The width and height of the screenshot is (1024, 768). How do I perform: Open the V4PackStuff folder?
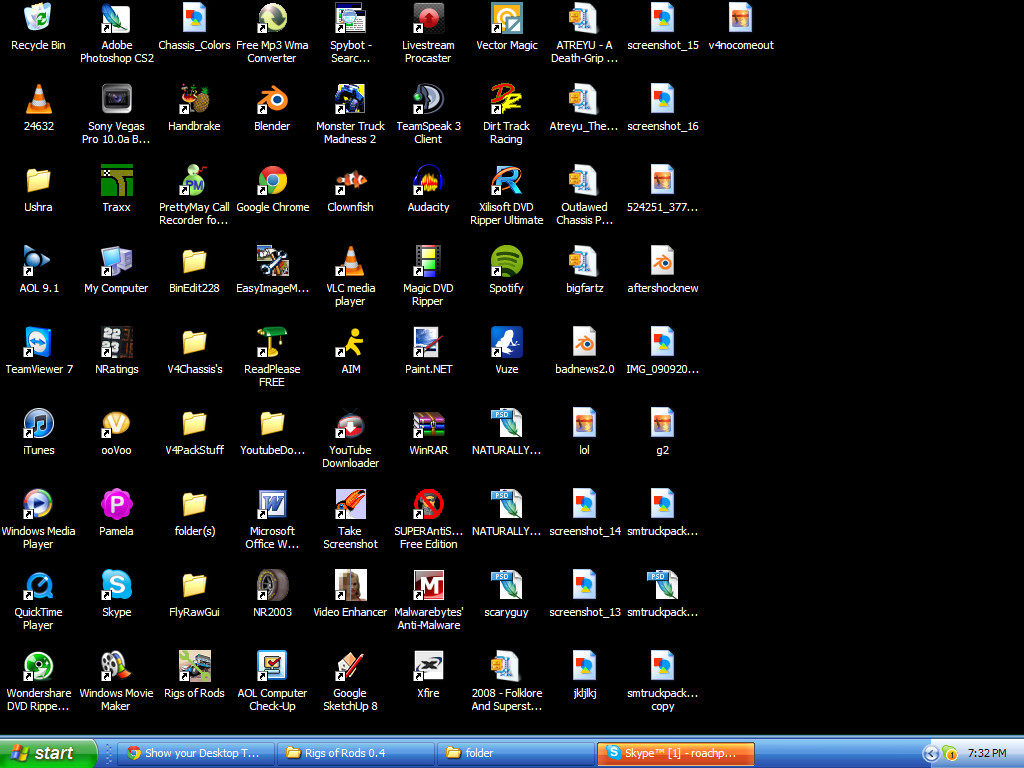coord(195,423)
